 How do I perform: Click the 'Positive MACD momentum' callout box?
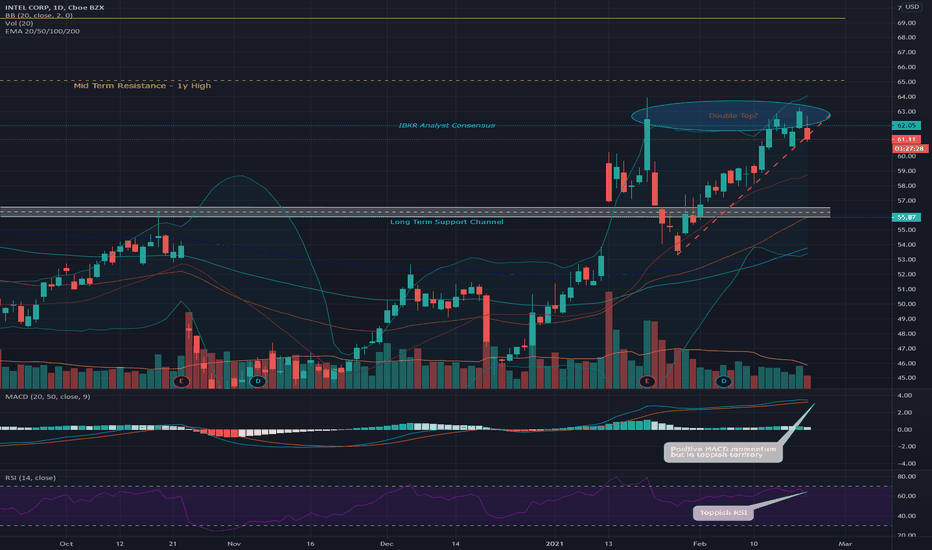coord(723,452)
